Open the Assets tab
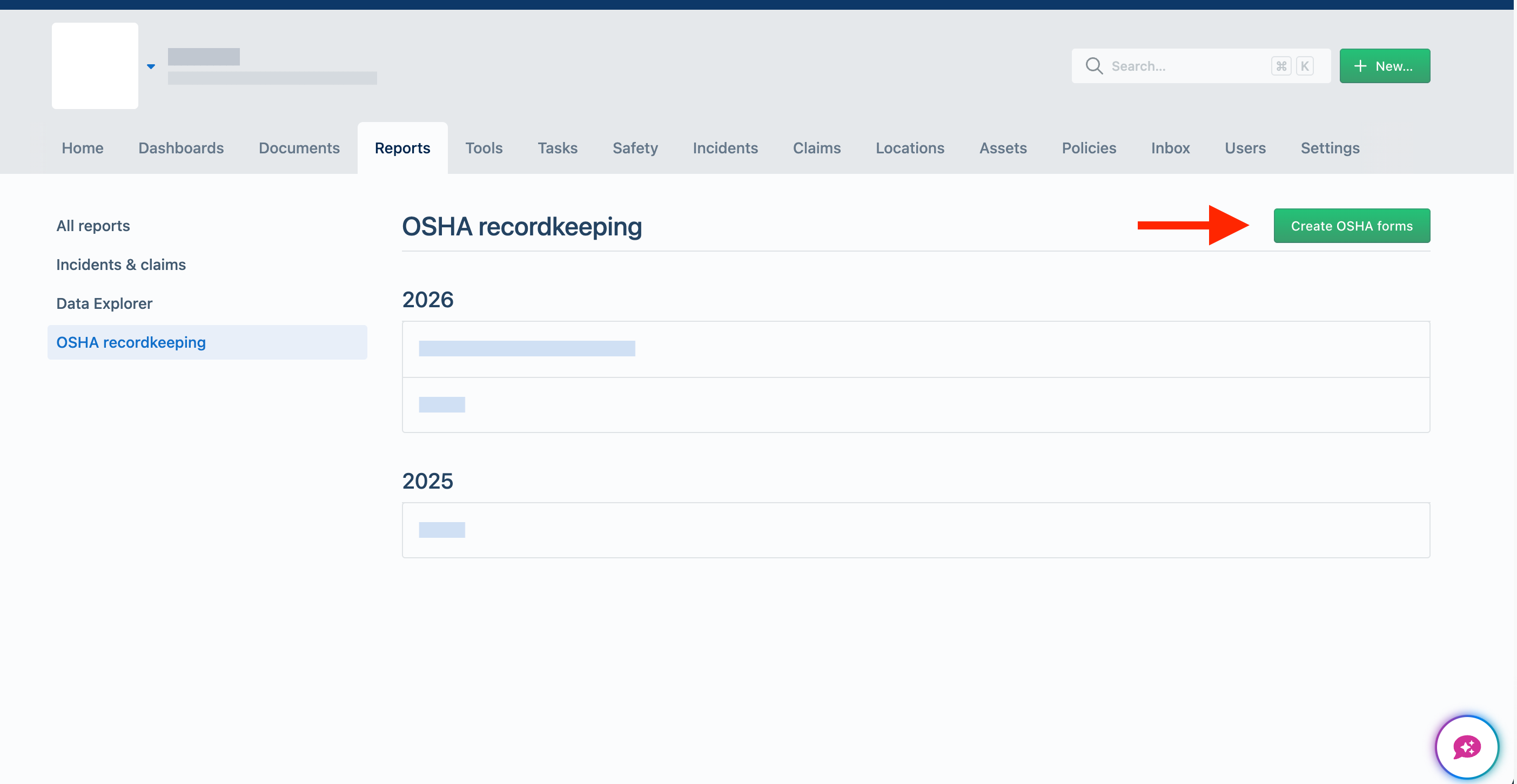Image resolution: width=1517 pixels, height=784 pixels. tap(1003, 148)
